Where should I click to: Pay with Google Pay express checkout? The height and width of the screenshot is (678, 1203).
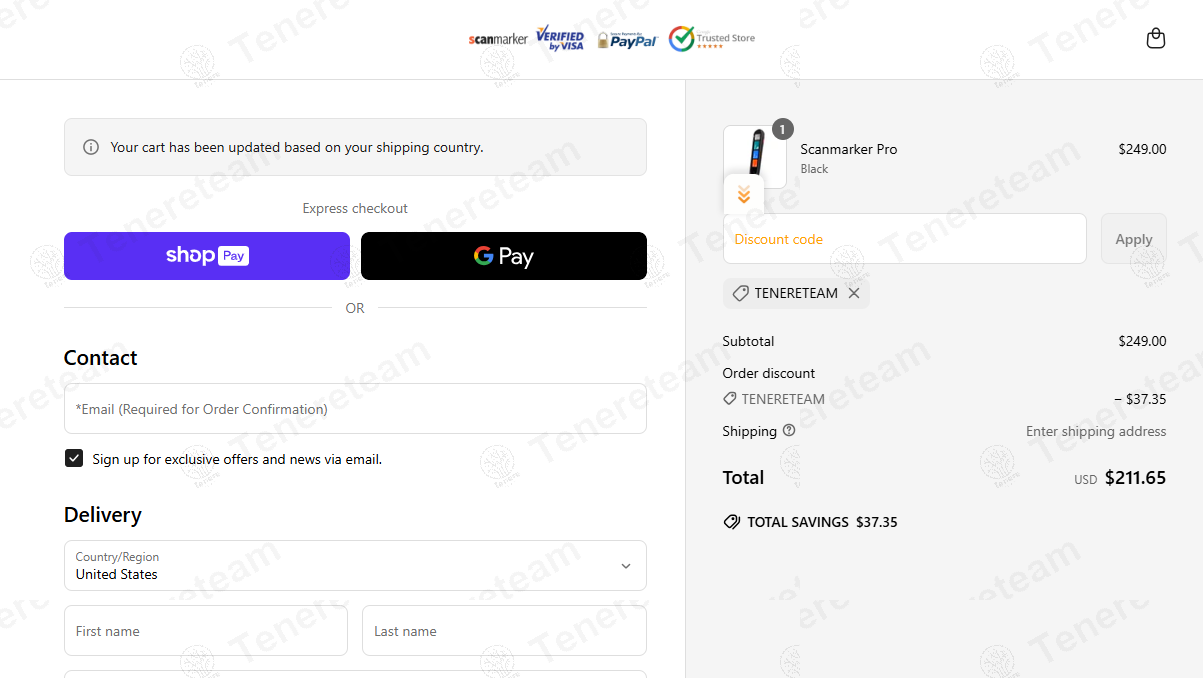(x=503, y=256)
